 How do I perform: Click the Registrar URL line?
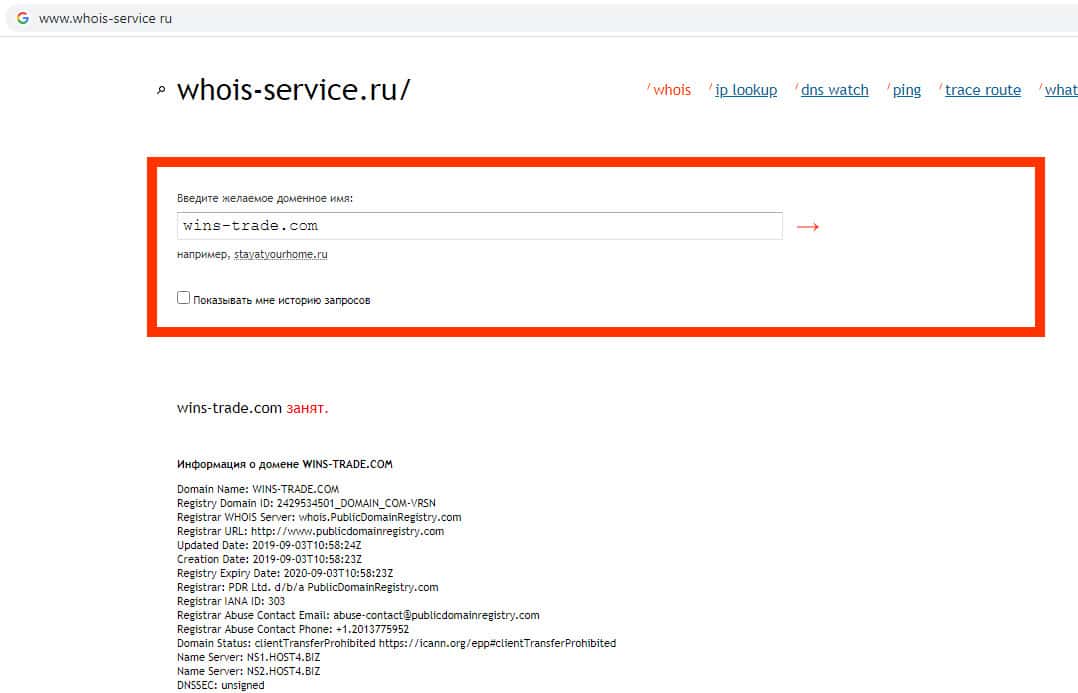310,531
